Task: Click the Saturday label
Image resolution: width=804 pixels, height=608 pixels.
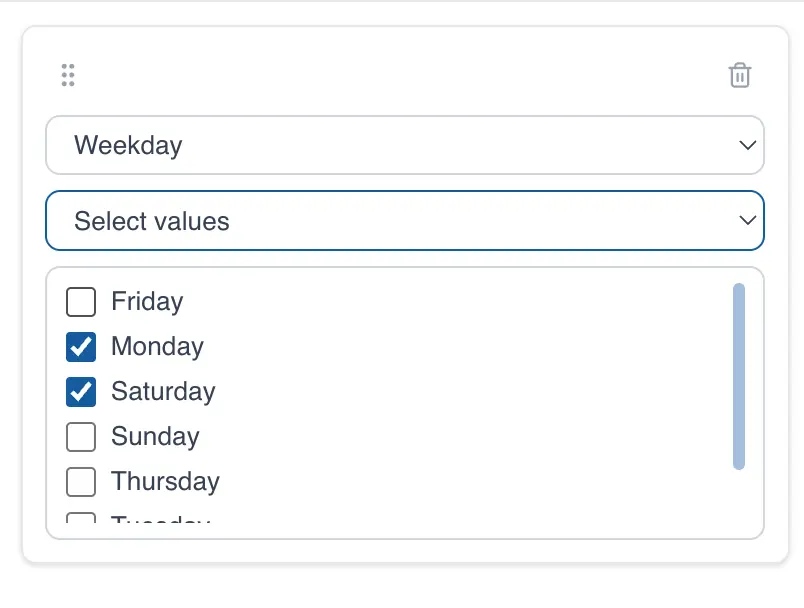Action: tap(163, 391)
